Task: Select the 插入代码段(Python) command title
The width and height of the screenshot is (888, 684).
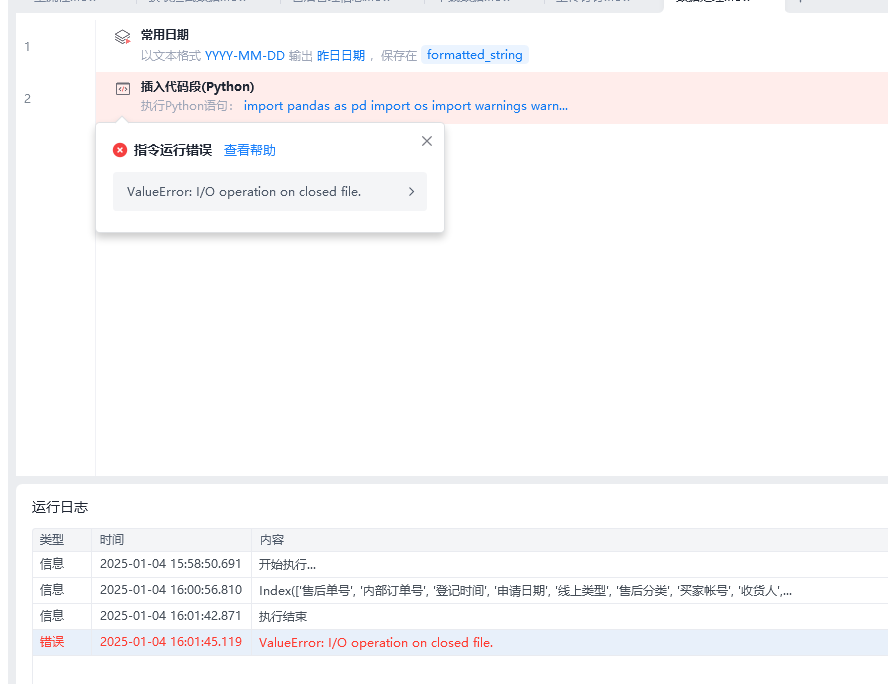Action: click(197, 87)
